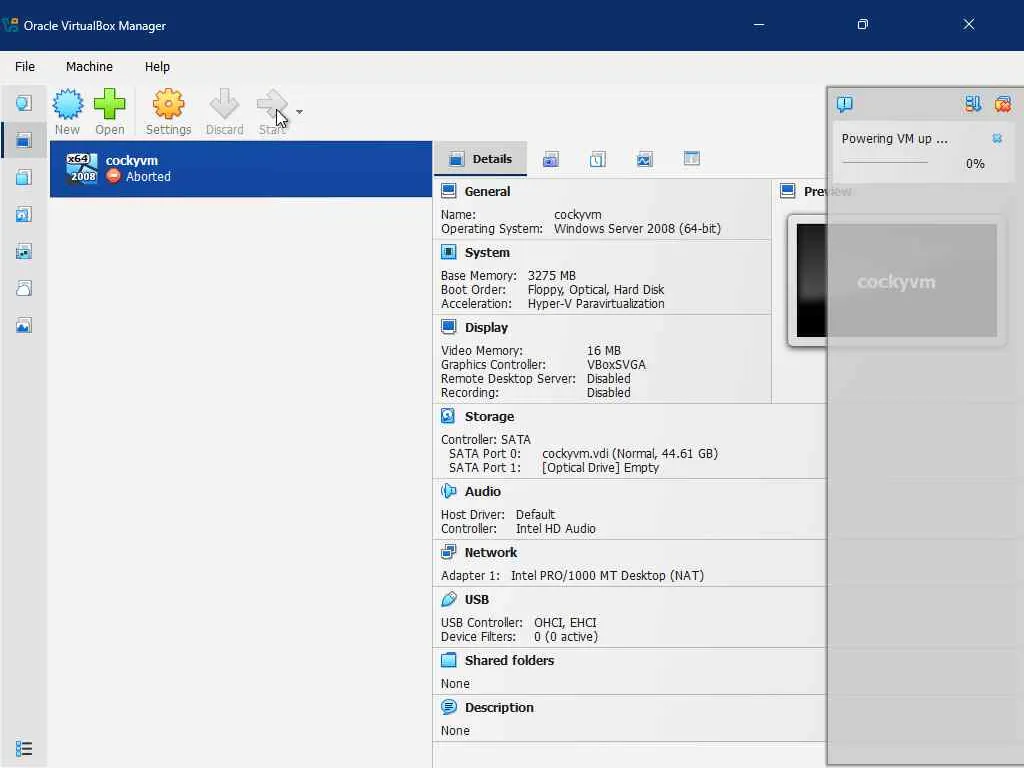The width and height of the screenshot is (1024, 768).
Task: Switch to the Activity monitor tab icon
Action: (x=645, y=159)
